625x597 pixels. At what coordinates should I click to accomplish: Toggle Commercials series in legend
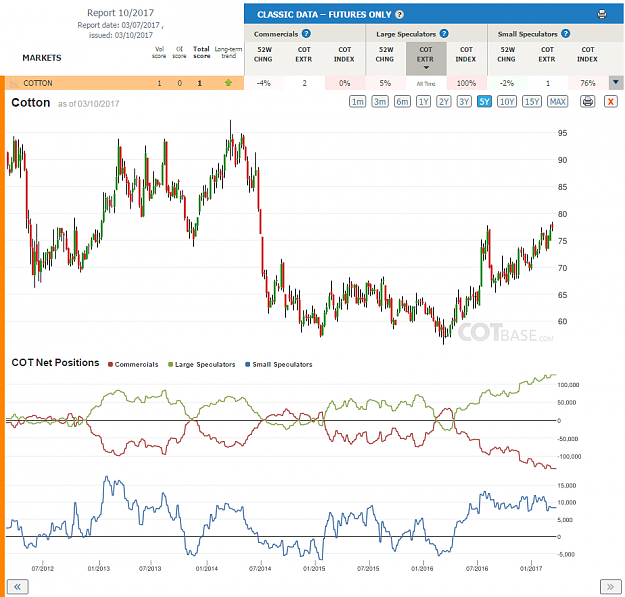click(x=133, y=364)
